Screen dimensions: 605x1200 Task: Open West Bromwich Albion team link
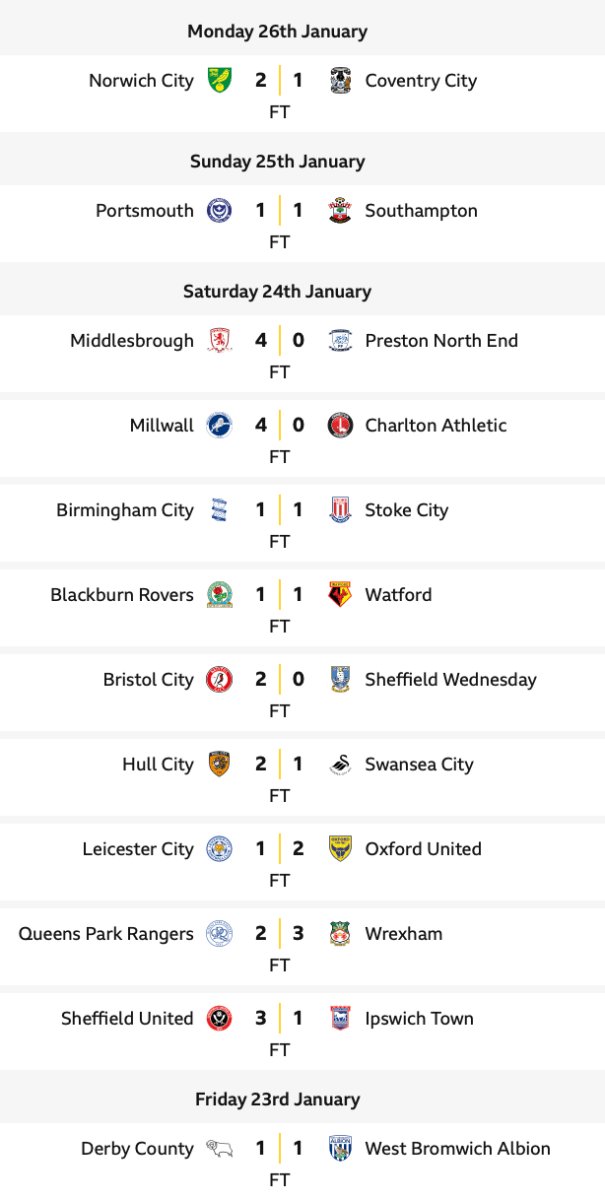[x=457, y=1149]
